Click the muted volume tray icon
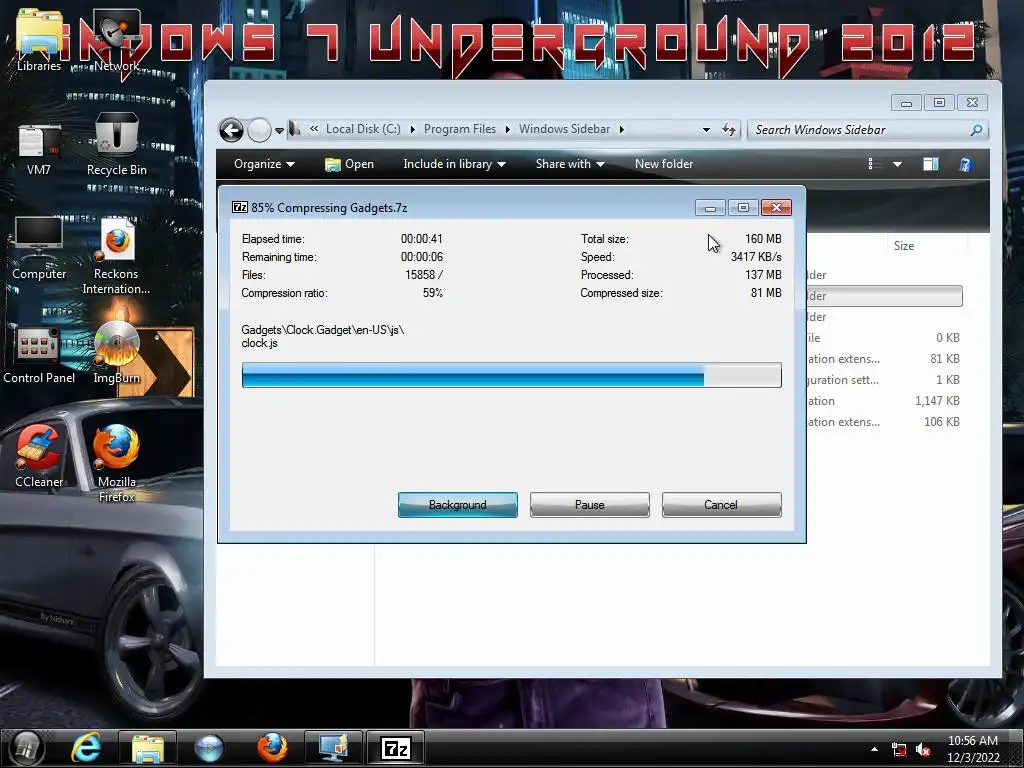Image resolution: width=1024 pixels, height=768 pixels. click(923, 750)
